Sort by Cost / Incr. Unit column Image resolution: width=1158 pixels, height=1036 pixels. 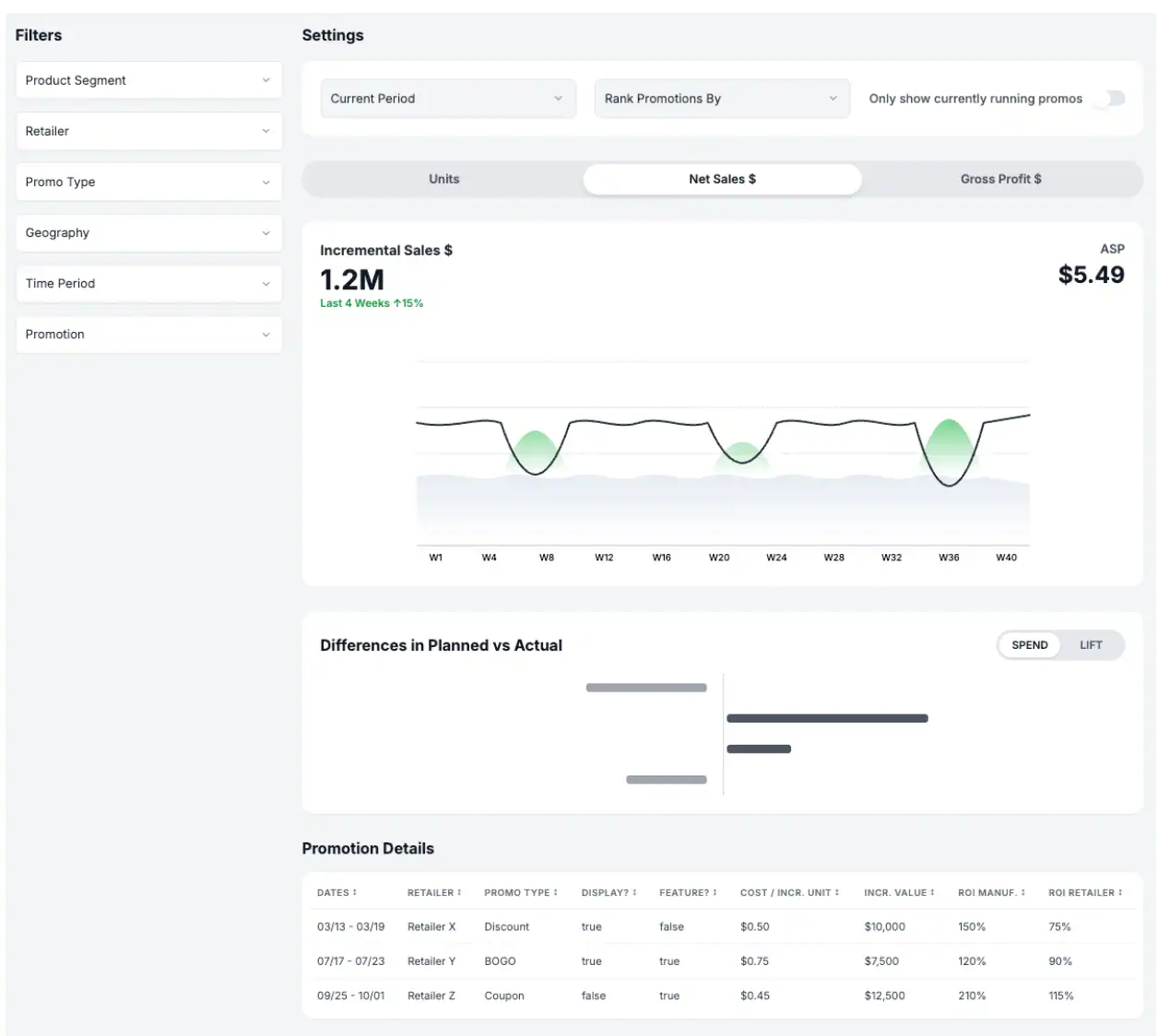pyautogui.click(x=790, y=892)
